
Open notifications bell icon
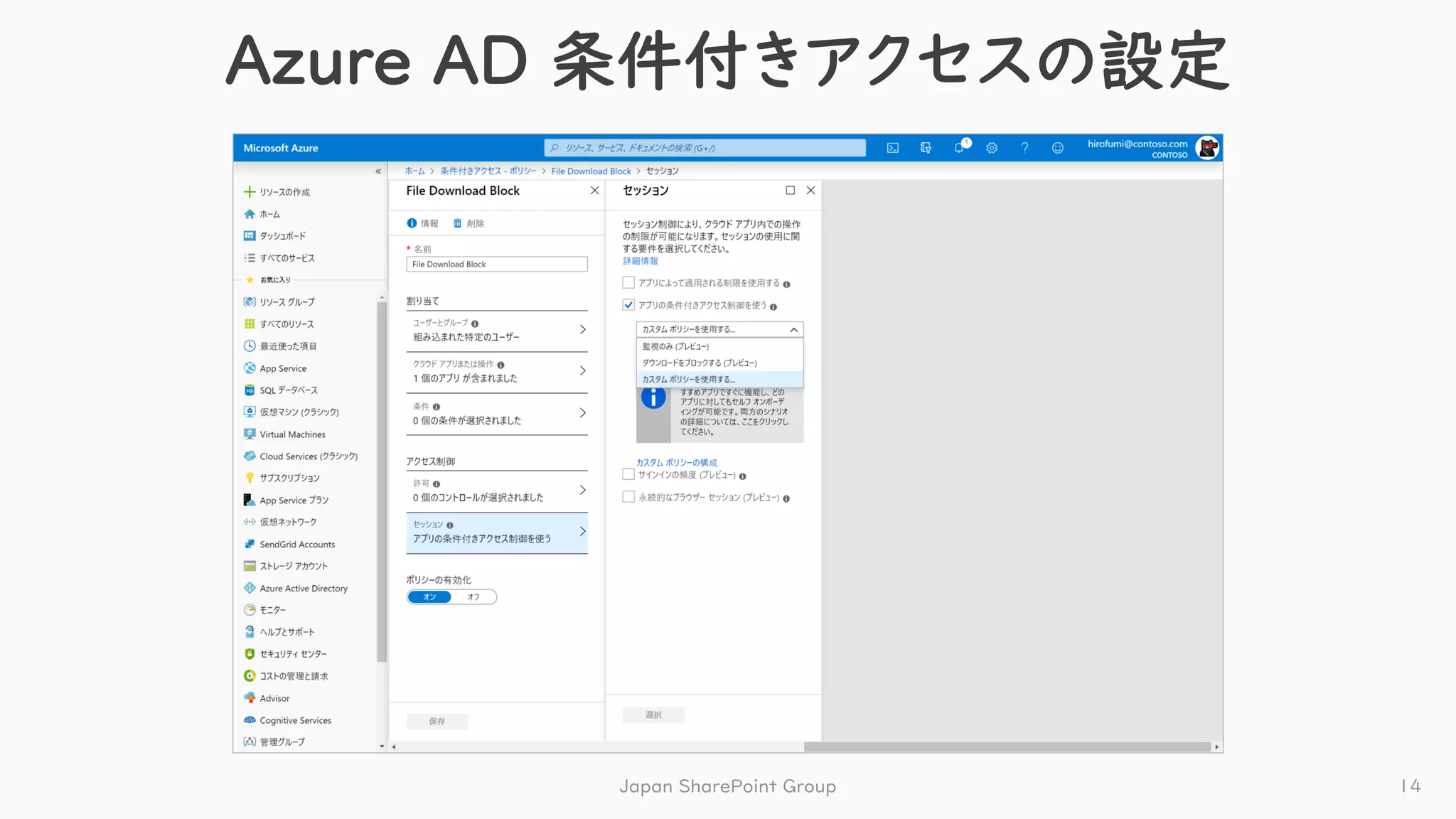click(959, 148)
